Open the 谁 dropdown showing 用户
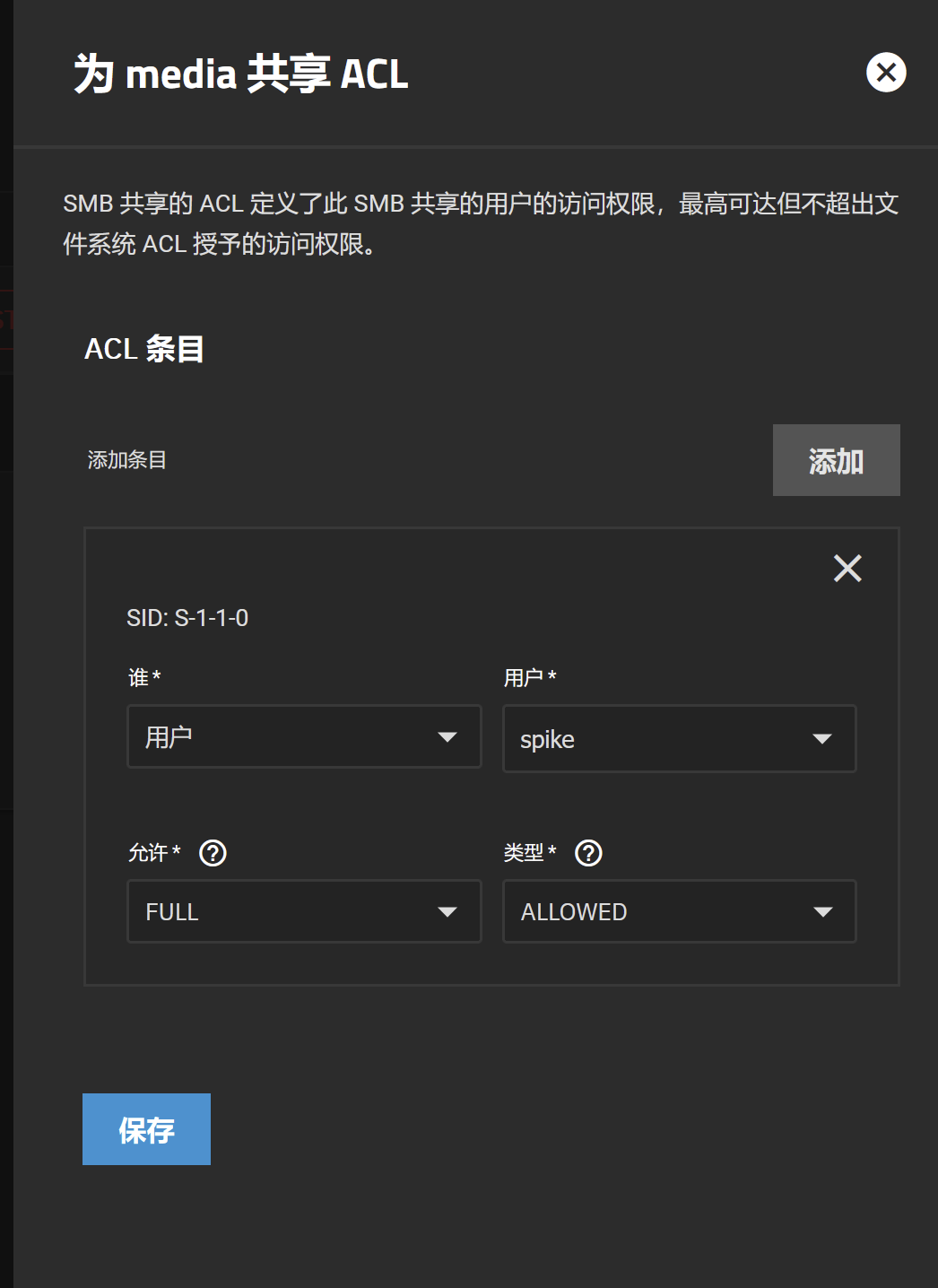This screenshot has width=938, height=1288. pyautogui.click(x=304, y=736)
